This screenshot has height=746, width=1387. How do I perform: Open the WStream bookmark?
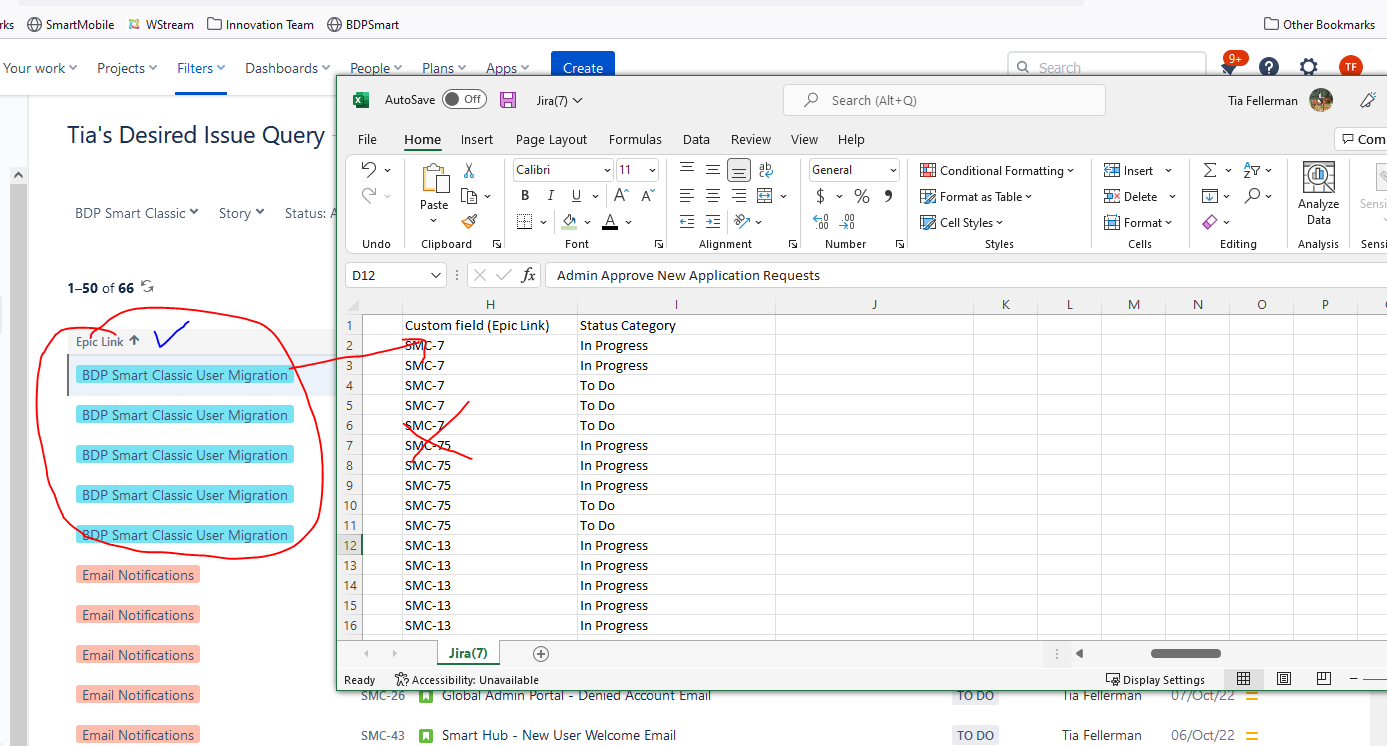coord(160,24)
